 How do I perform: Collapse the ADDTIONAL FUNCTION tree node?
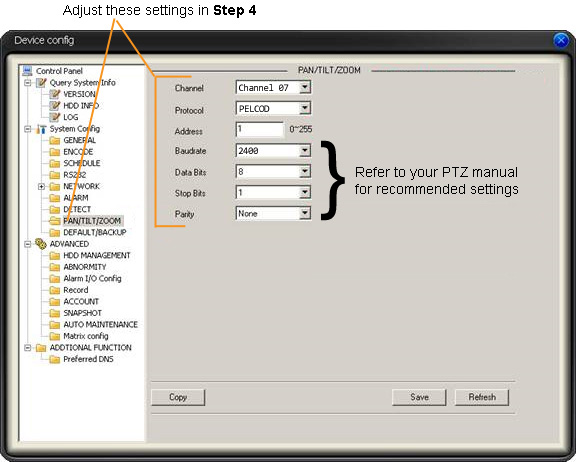click(28, 347)
